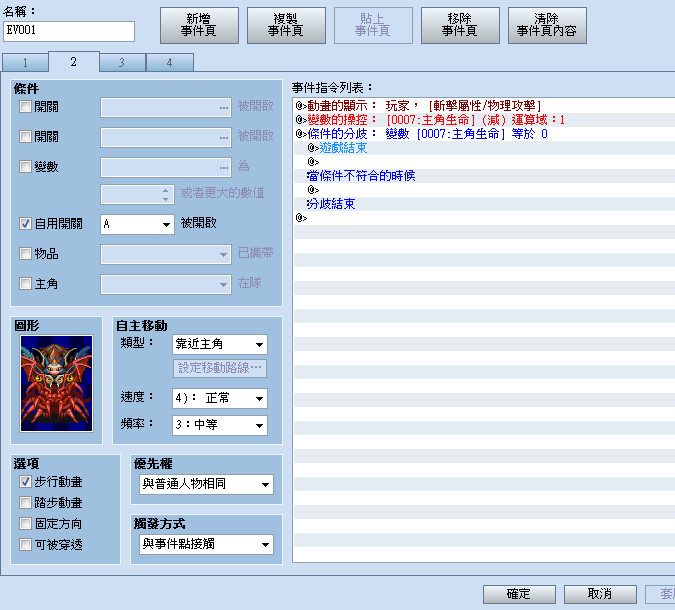Select the 遊戲結束 command line
The width and height of the screenshot is (675, 610).
coord(484,148)
